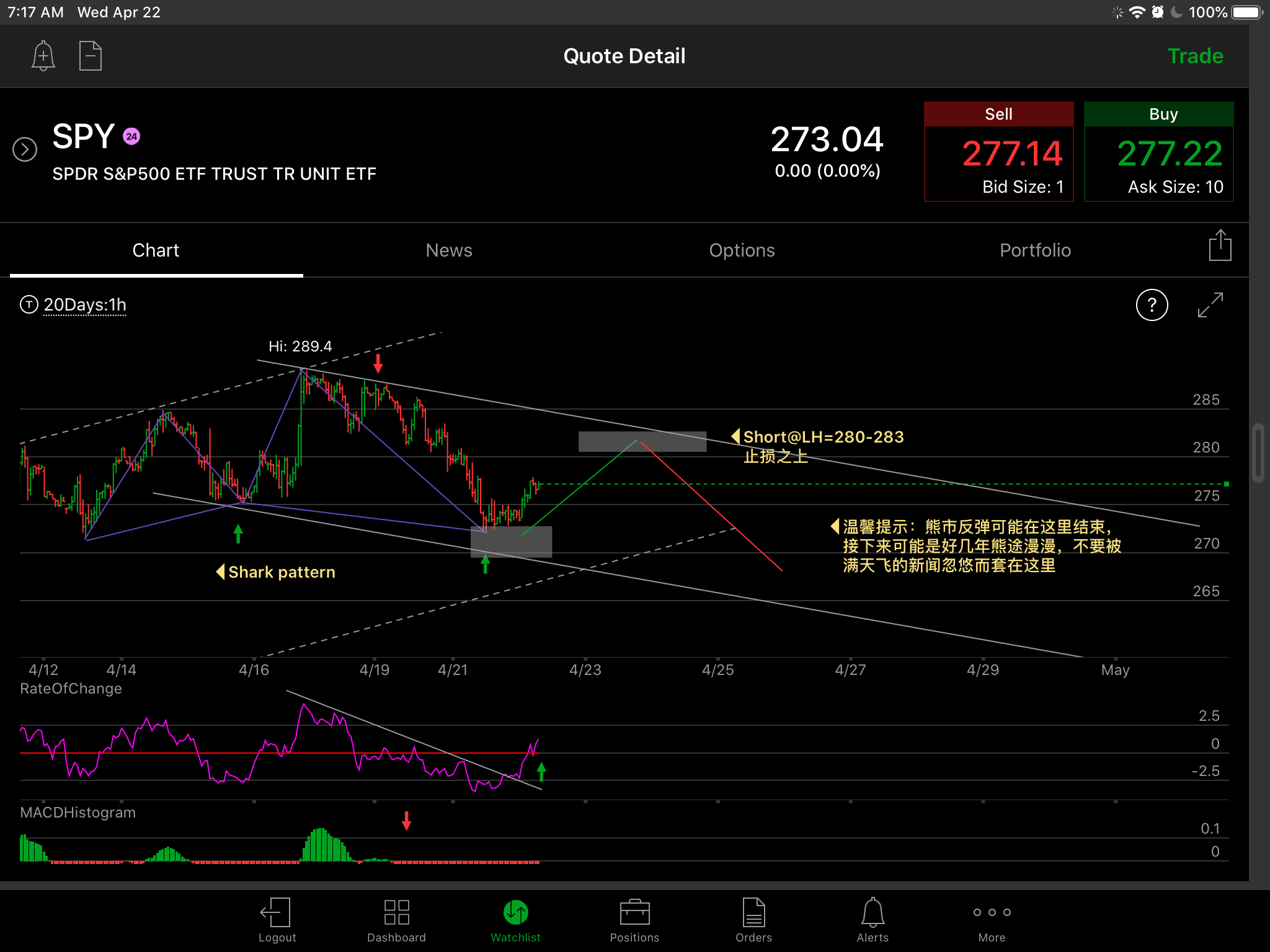
Task: Open the 20Days:1h timeframe selector
Action: 85,305
